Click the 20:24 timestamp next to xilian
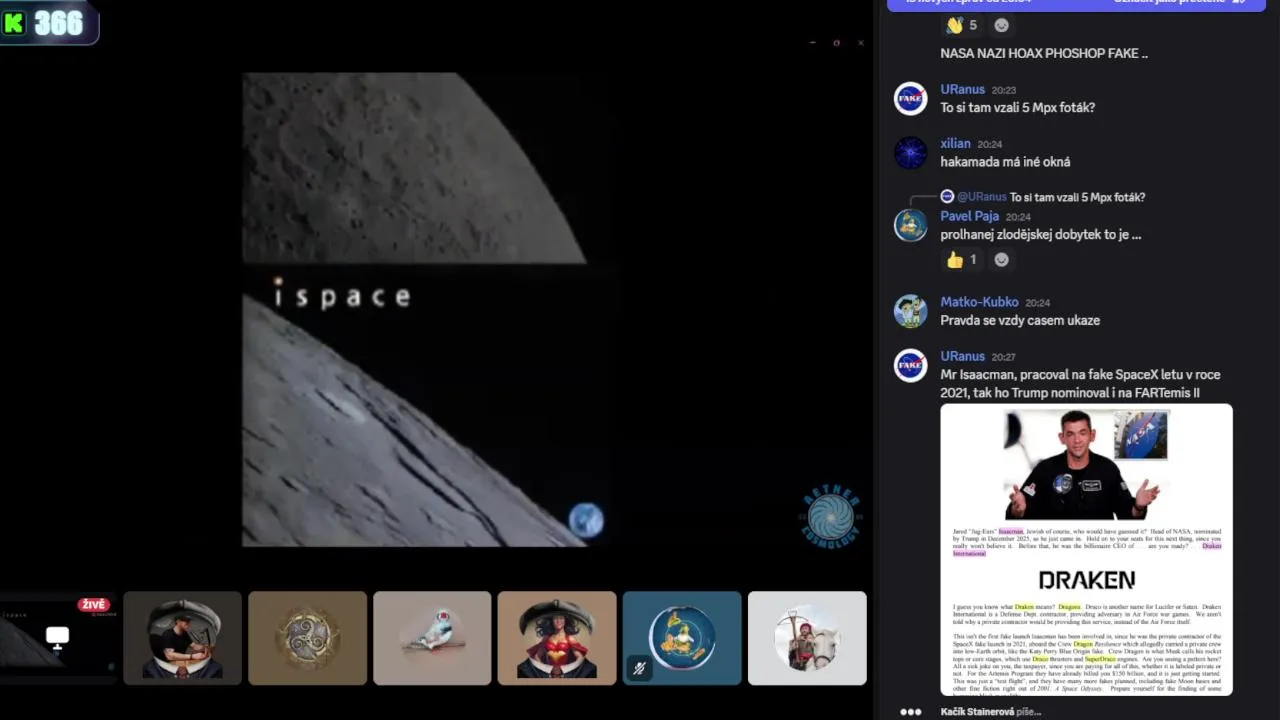The width and height of the screenshot is (1280, 720). (x=989, y=144)
